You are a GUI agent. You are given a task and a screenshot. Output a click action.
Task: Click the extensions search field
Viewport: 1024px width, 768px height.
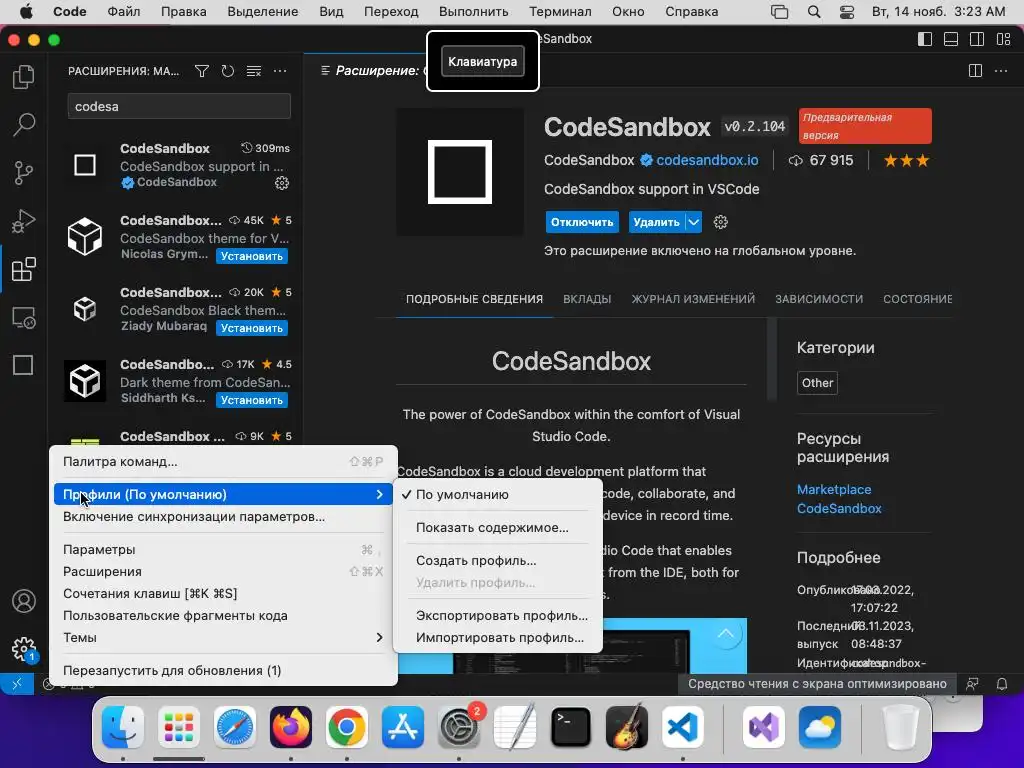[x=179, y=106]
